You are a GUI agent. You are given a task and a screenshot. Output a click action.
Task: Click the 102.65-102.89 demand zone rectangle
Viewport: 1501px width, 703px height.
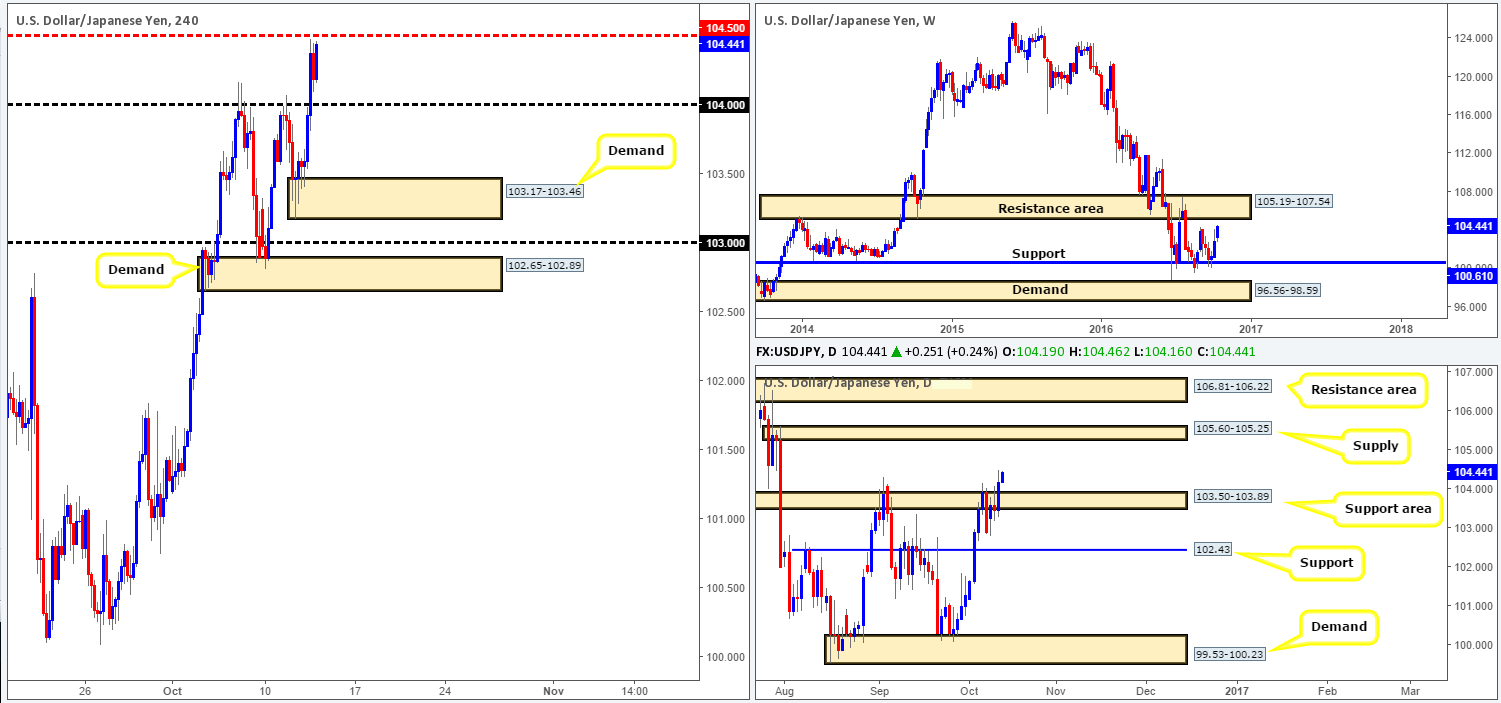click(x=350, y=274)
